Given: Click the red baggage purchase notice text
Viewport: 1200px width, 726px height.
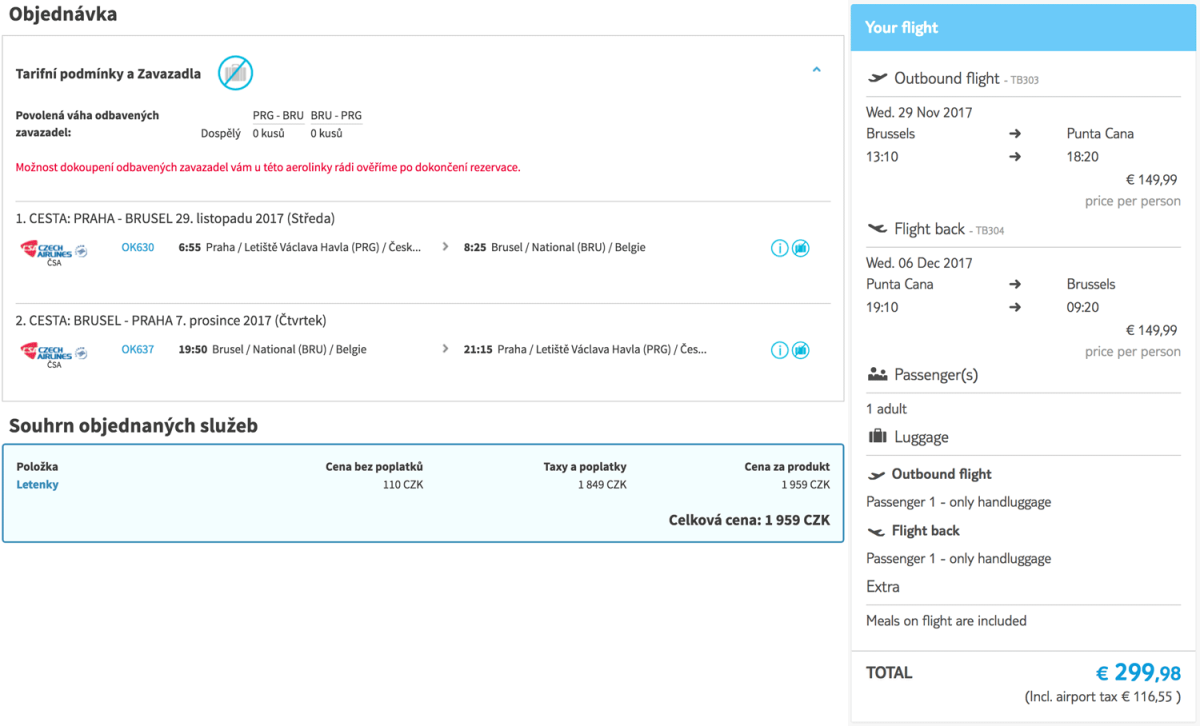Looking at the screenshot, I should point(268,167).
